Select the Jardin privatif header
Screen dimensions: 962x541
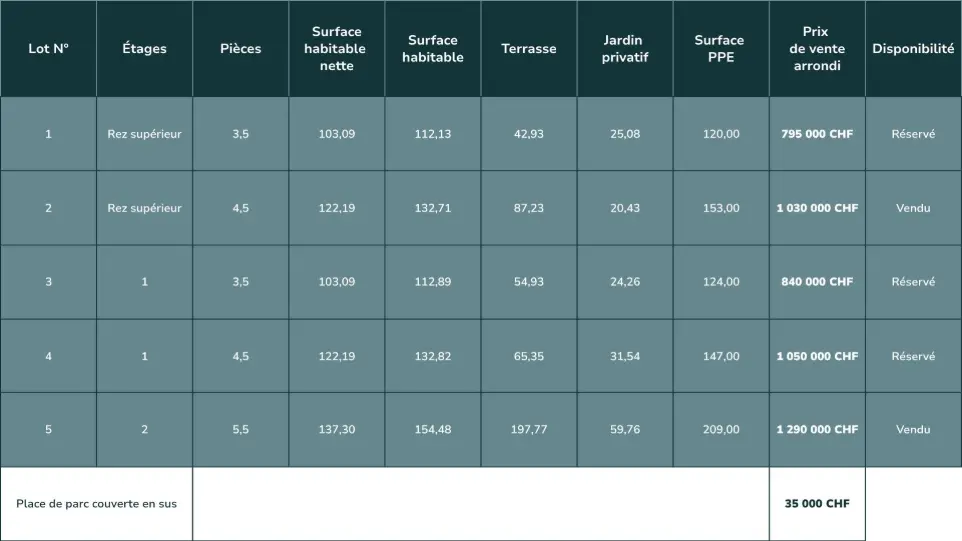coord(625,48)
